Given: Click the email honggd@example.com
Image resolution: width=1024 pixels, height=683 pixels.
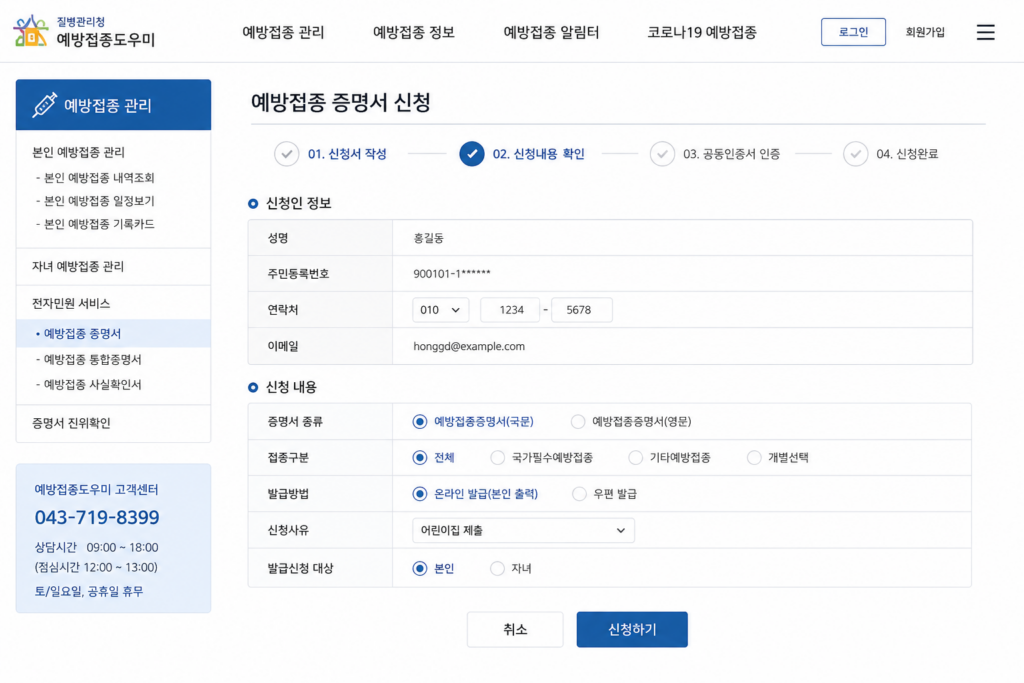Looking at the screenshot, I should (x=469, y=346).
